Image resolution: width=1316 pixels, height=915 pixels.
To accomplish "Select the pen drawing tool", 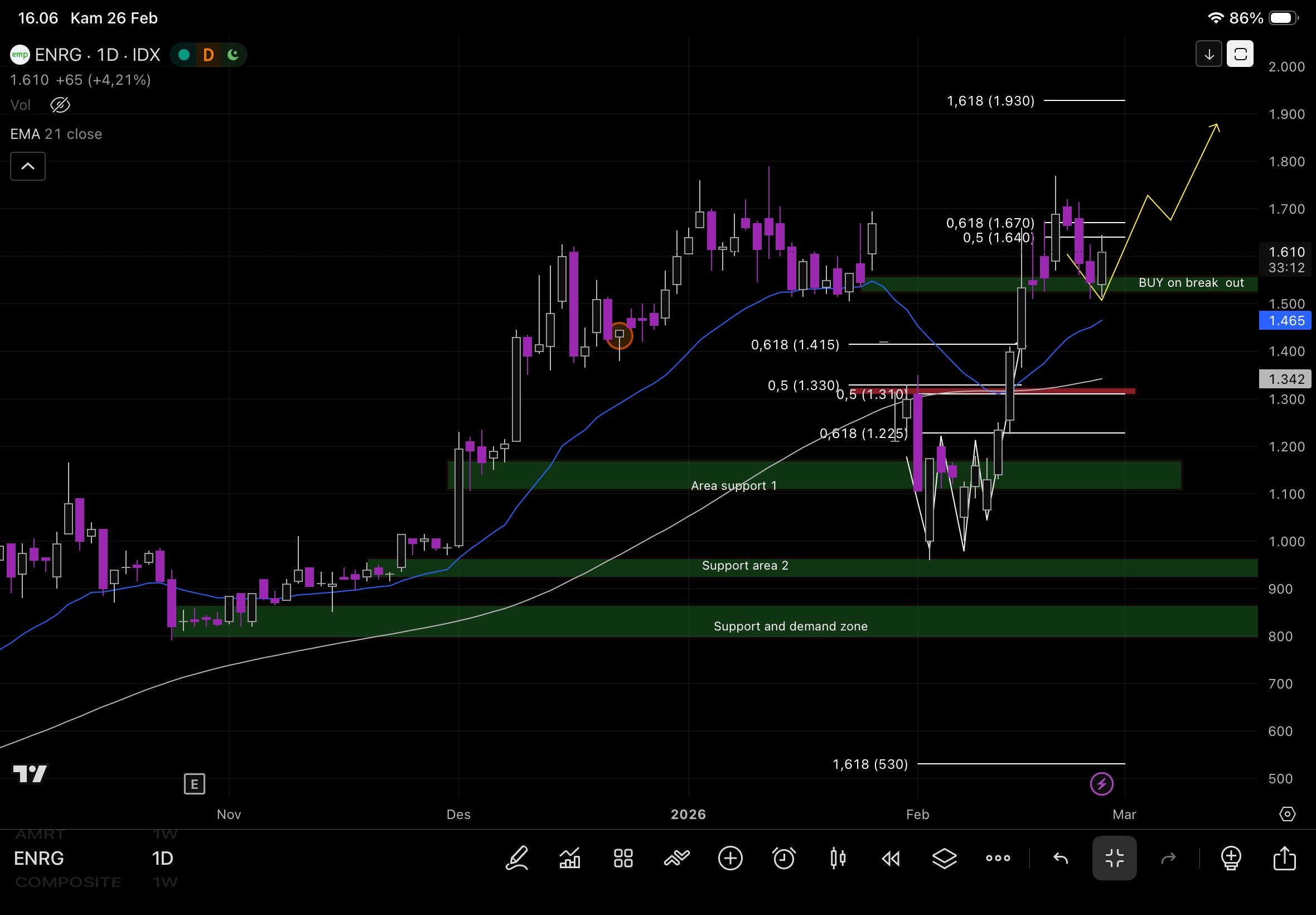I will 516,858.
